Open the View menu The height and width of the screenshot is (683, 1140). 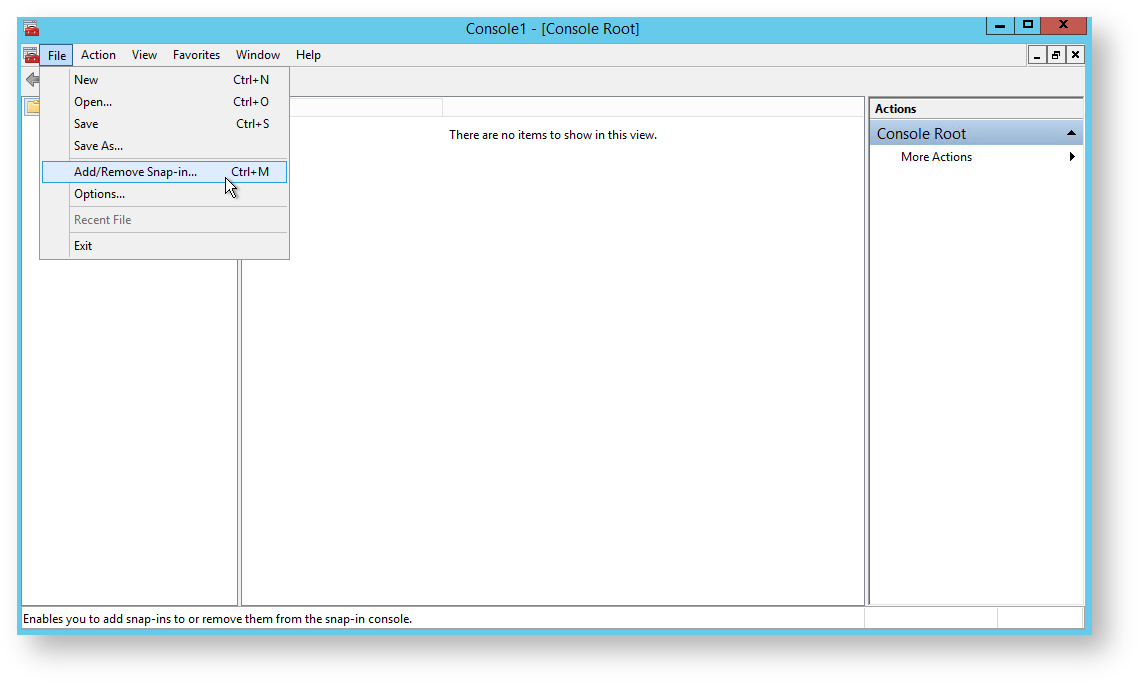coord(144,55)
